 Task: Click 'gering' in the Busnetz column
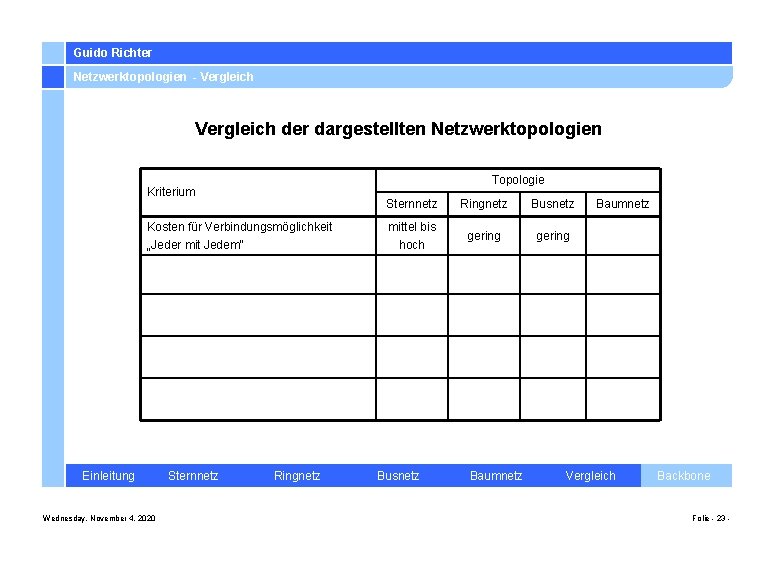553,236
